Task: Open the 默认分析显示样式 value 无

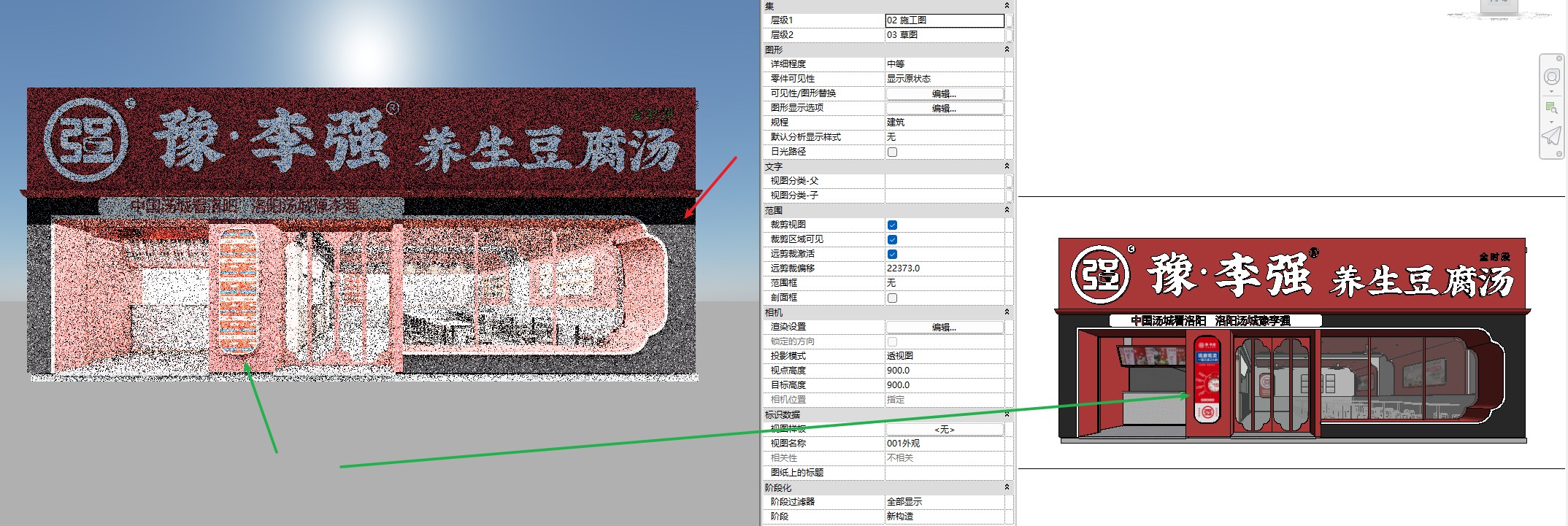Action: [945, 137]
